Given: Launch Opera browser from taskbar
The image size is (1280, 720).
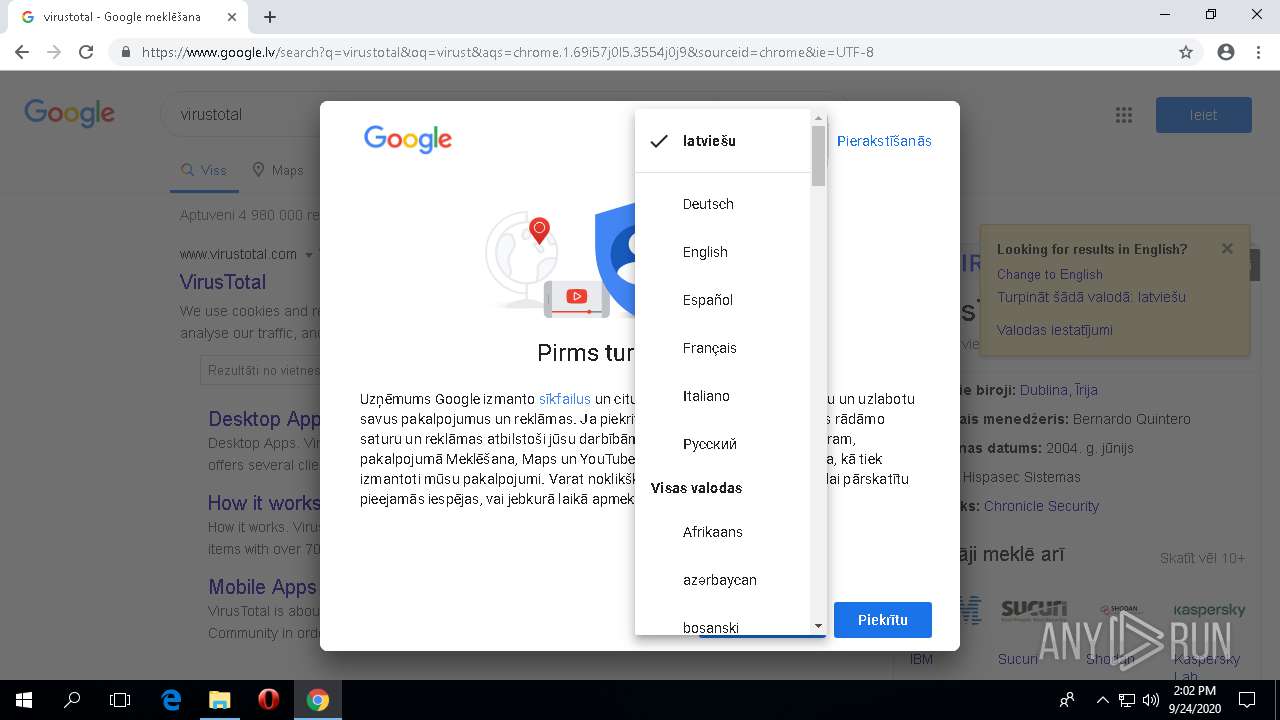Looking at the screenshot, I should (268, 700).
